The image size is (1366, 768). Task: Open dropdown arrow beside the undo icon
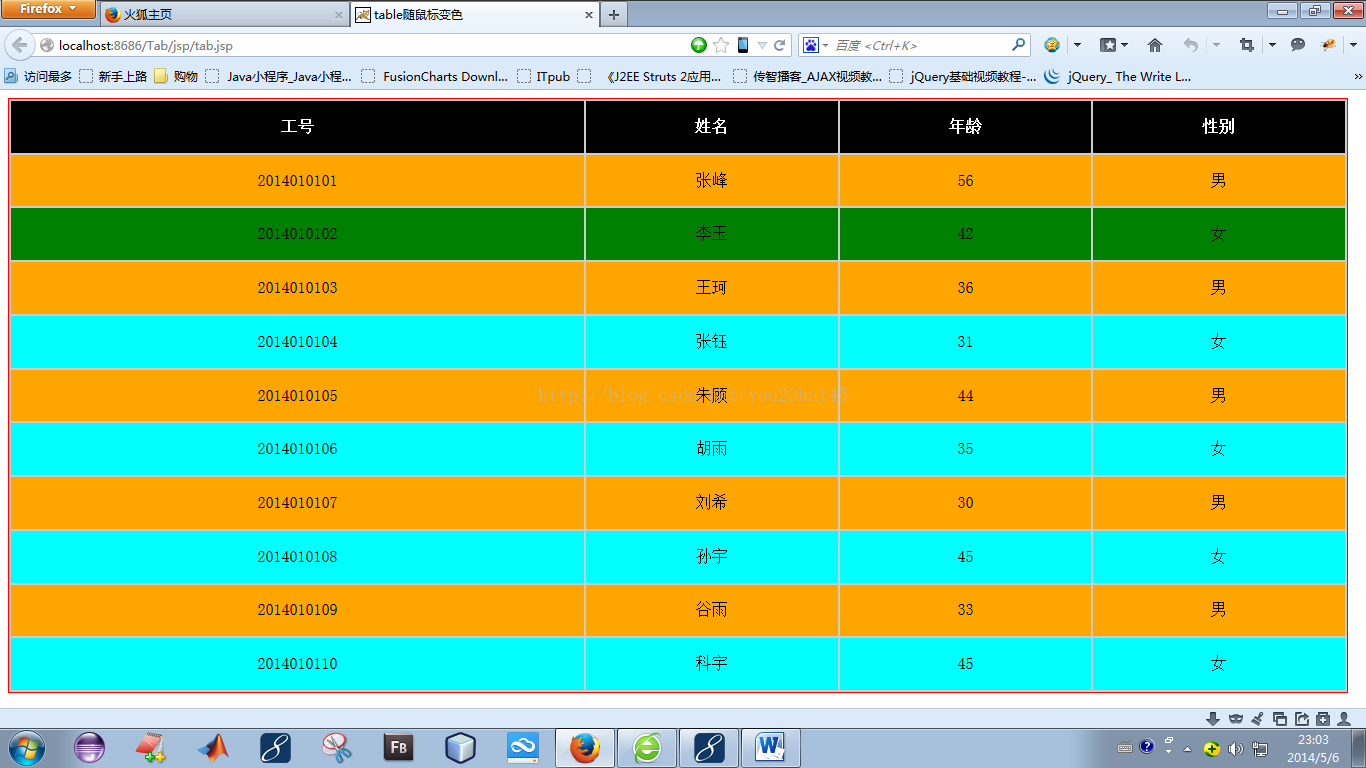tap(1216, 45)
